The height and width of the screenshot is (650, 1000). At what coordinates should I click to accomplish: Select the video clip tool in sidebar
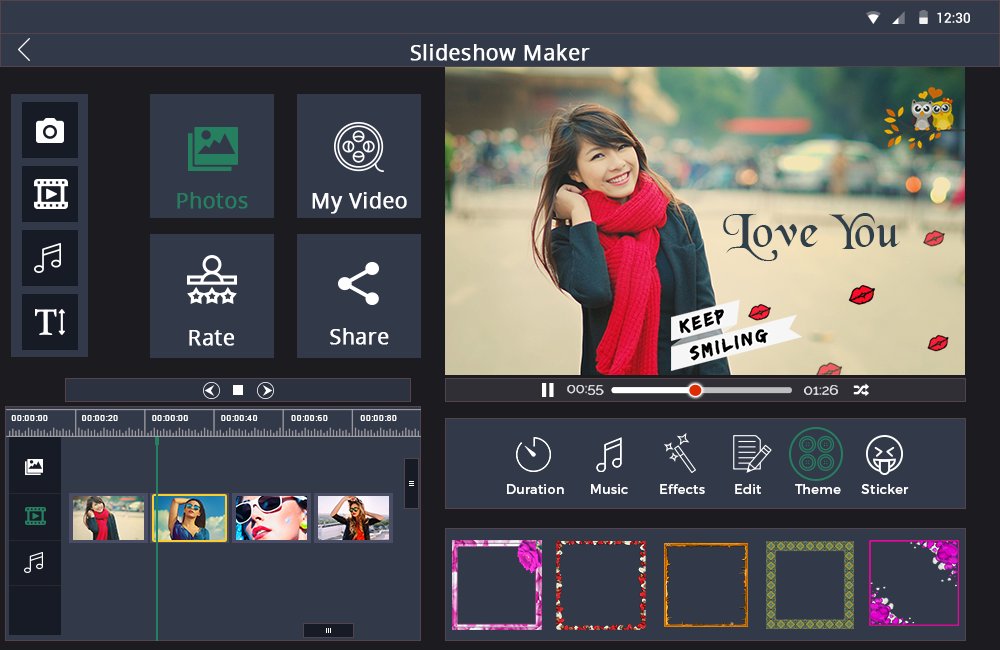[50, 194]
